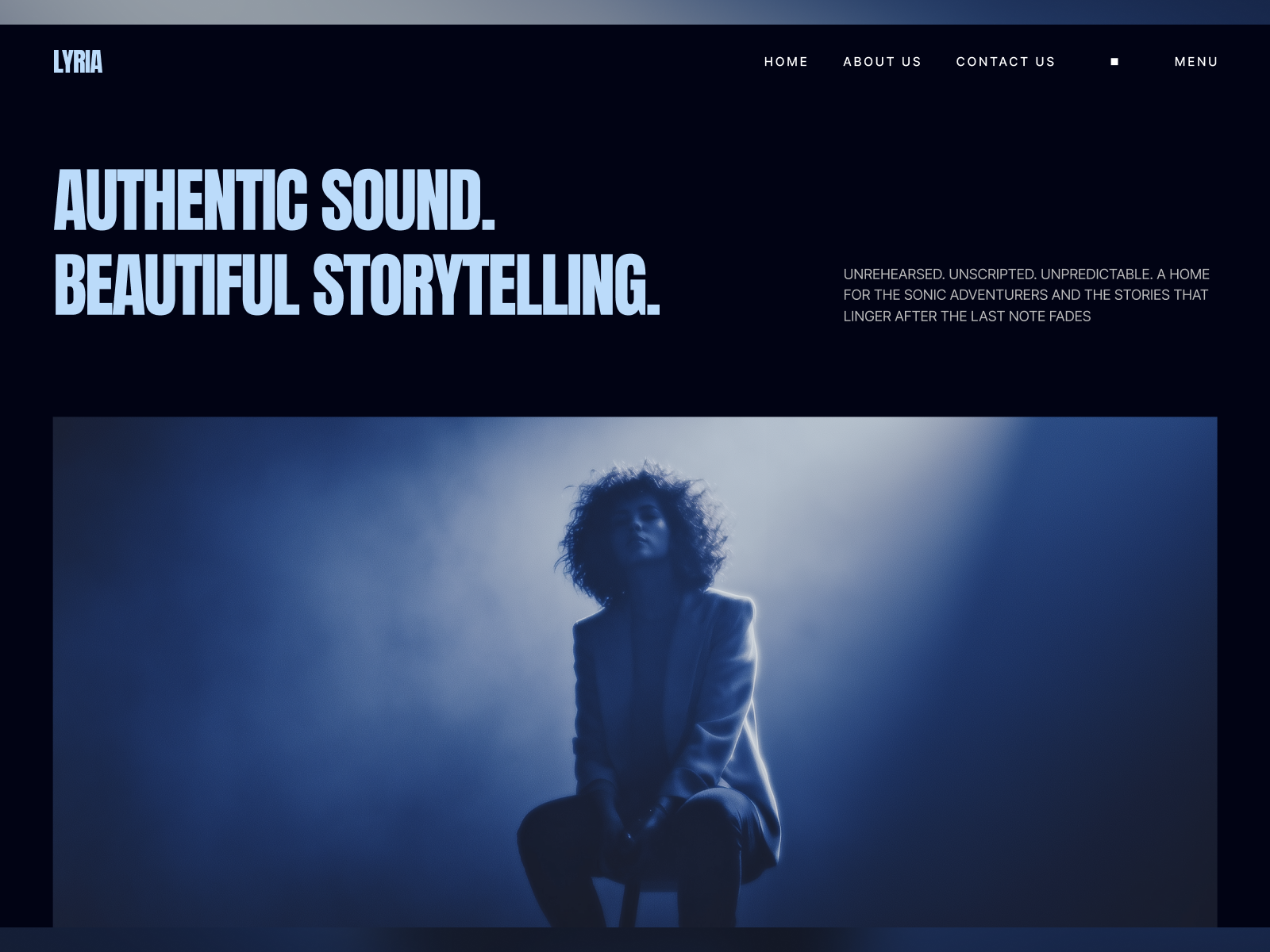
Task: Click the 'UNREHEARSED. UNSCRIPTED.' description paragraph
Action: 1026,295
